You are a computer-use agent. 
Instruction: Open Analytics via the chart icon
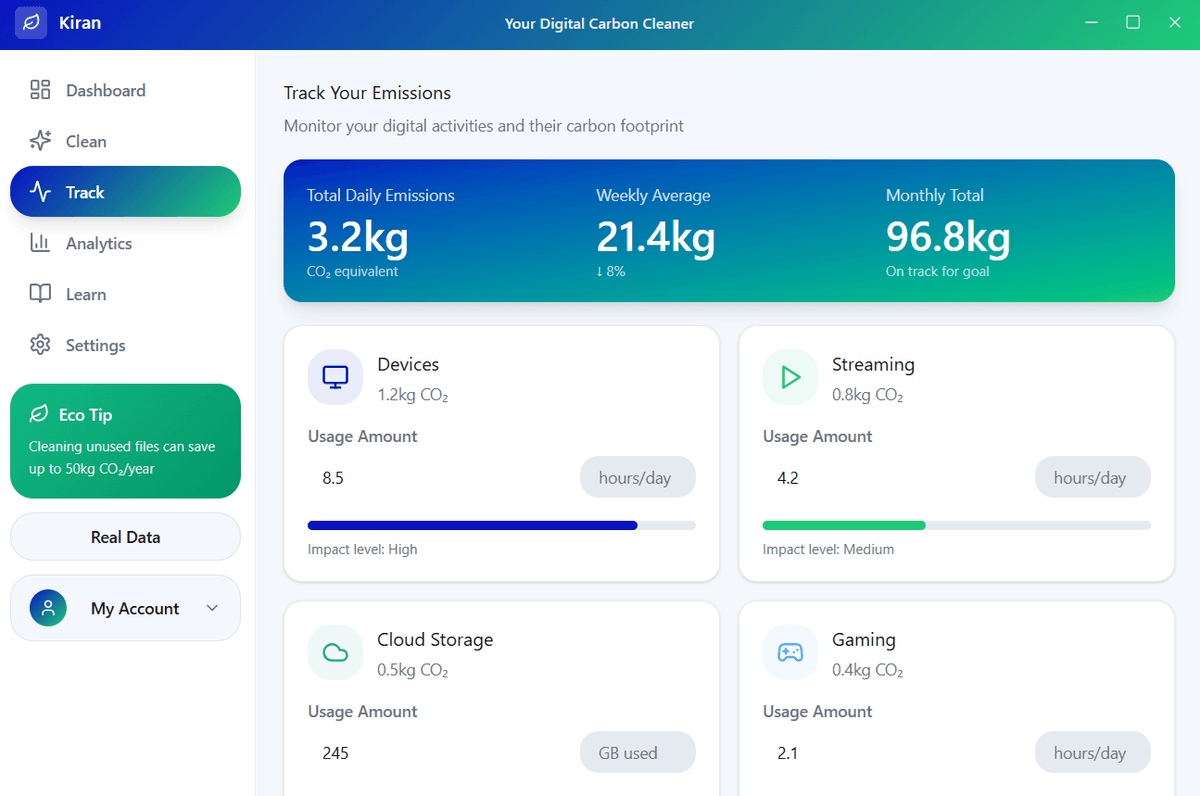pyautogui.click(x=40, y=243)
